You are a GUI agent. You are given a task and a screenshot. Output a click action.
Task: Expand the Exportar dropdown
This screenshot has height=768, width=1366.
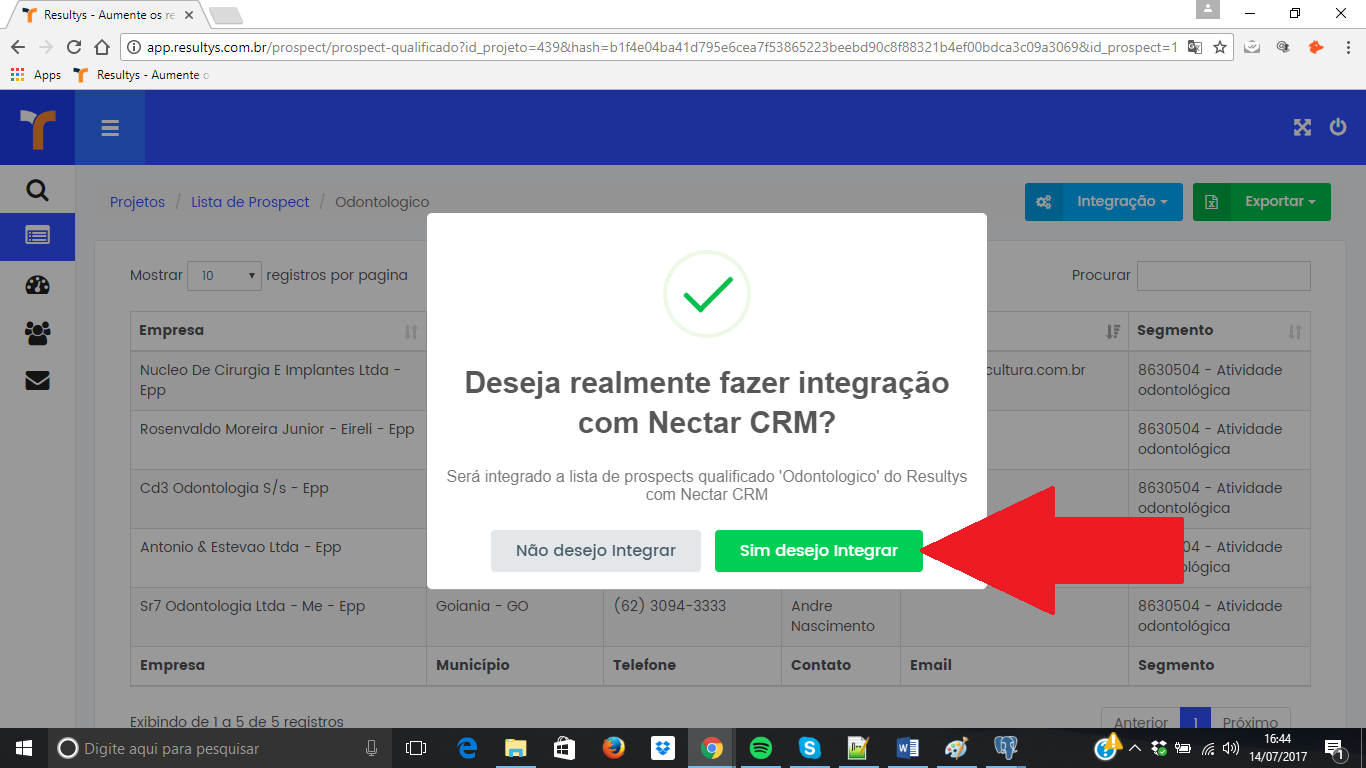[1261, 202]
